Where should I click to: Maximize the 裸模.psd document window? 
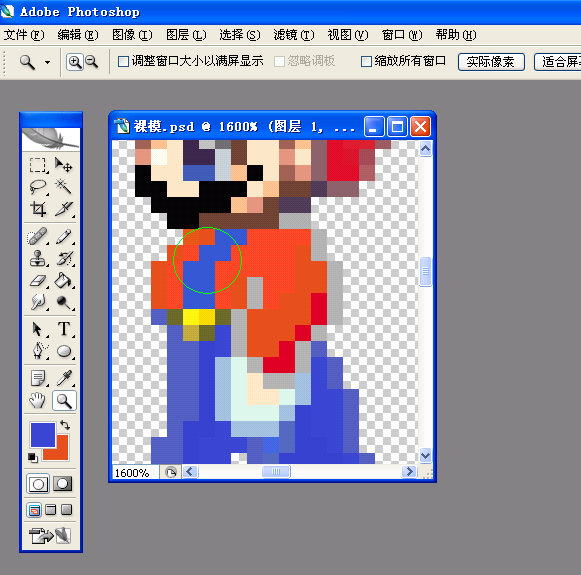(397, 127)
